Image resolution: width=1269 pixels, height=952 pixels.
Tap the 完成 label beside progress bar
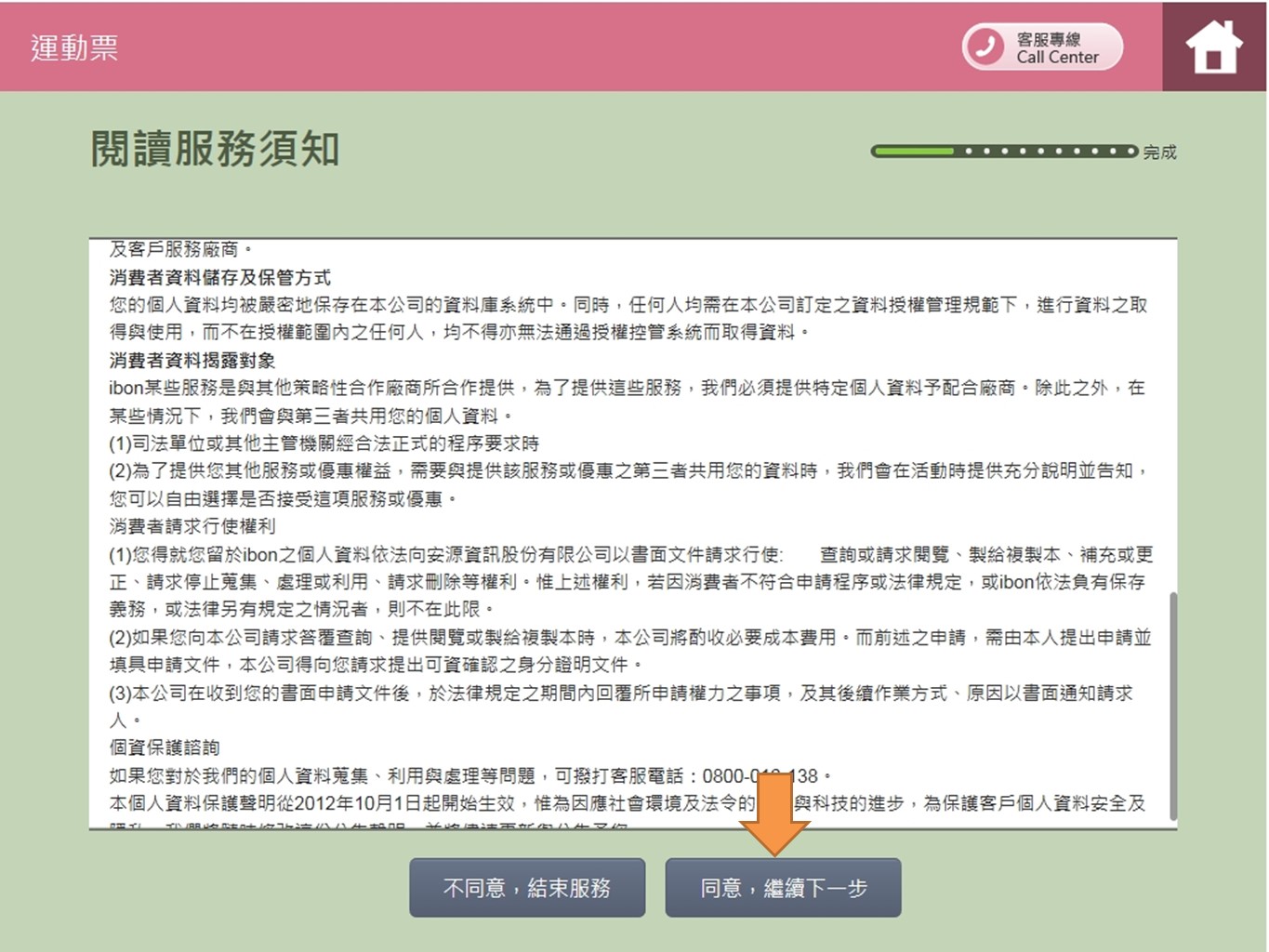(1159, 152)
